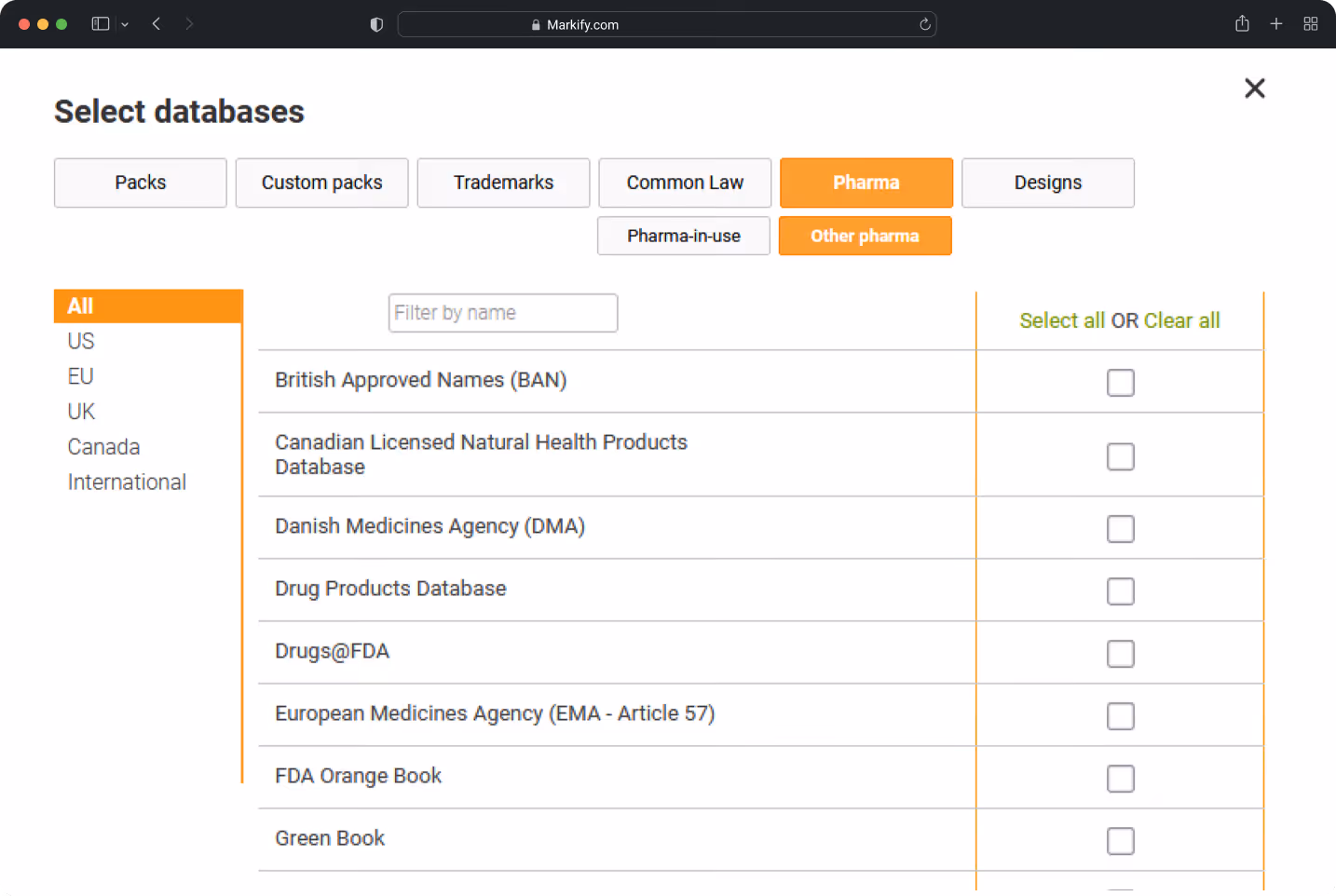Filter databases by US region
The width and height of the screenshot is (1336, 896).
tap(81, 341)
